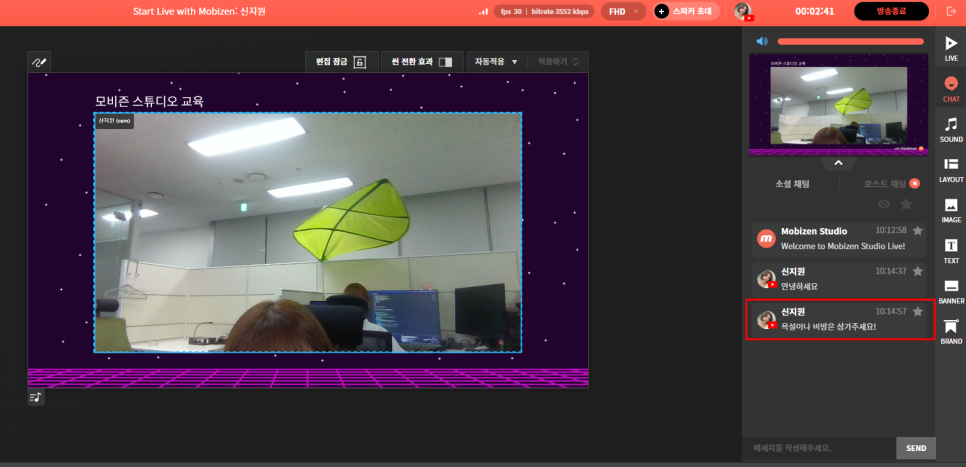The image size is (966, 467).
Task: Adjust the volume slider bar
Action: (850, 41)
